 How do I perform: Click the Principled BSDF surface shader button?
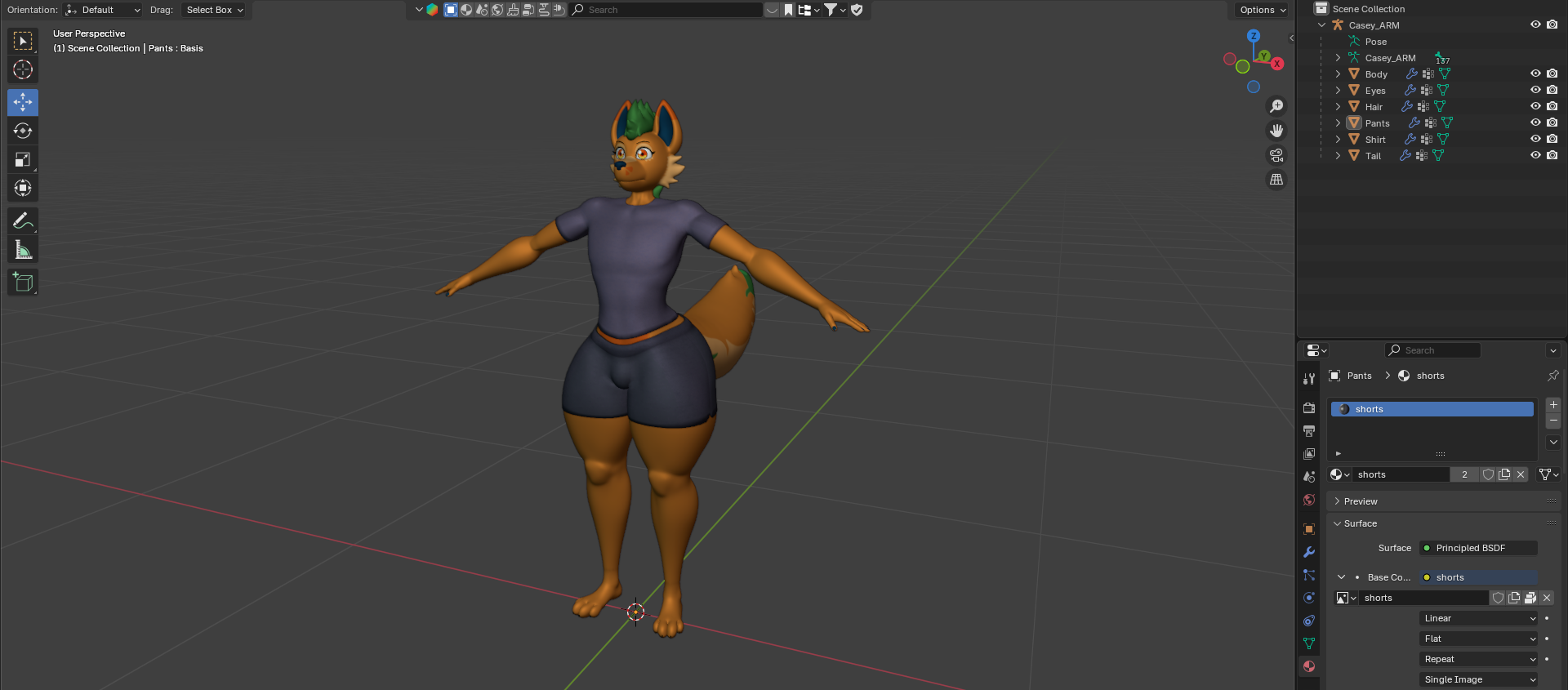click(x=1478, y=548)
